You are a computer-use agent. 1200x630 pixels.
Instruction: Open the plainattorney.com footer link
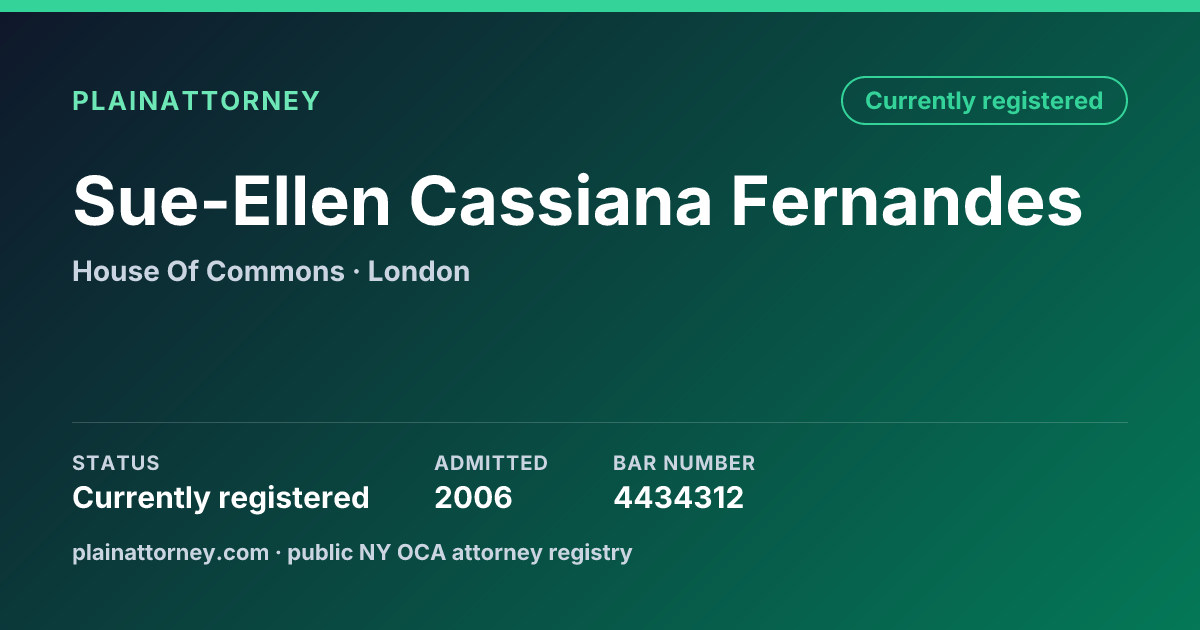pyautogui.click(x=170, y=553)
